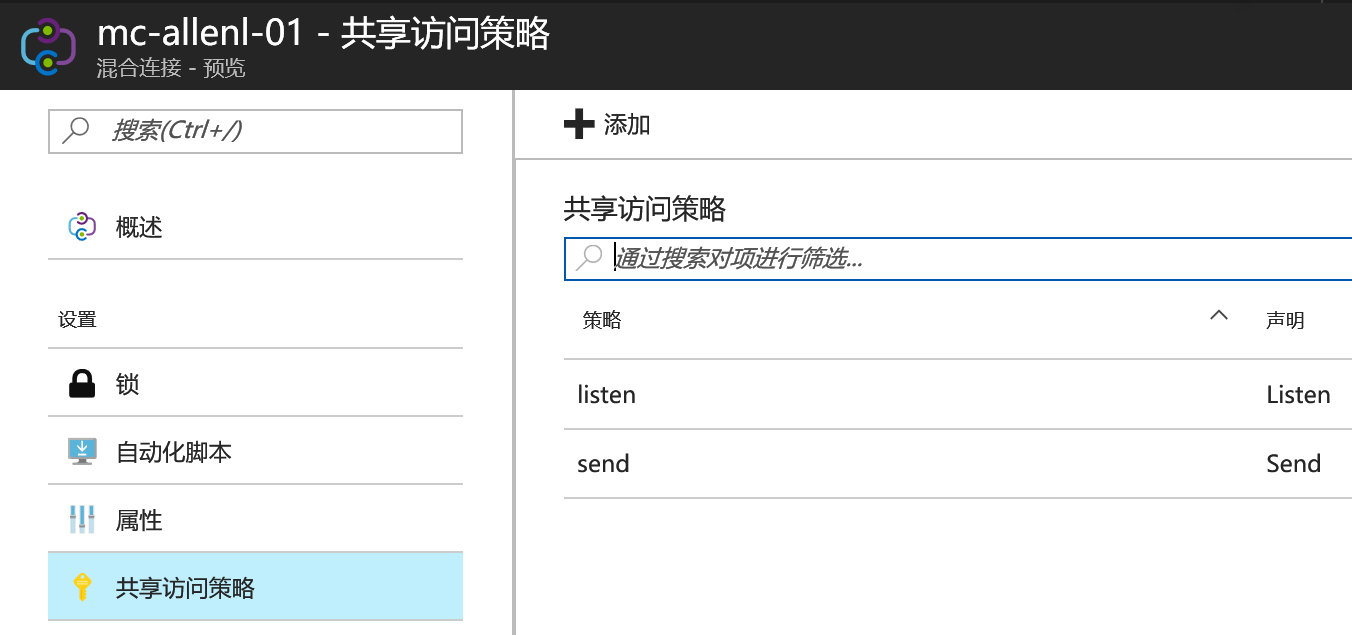Click the yellow key icon in sidebar
1352x635 pixels.
coord(81,588)
